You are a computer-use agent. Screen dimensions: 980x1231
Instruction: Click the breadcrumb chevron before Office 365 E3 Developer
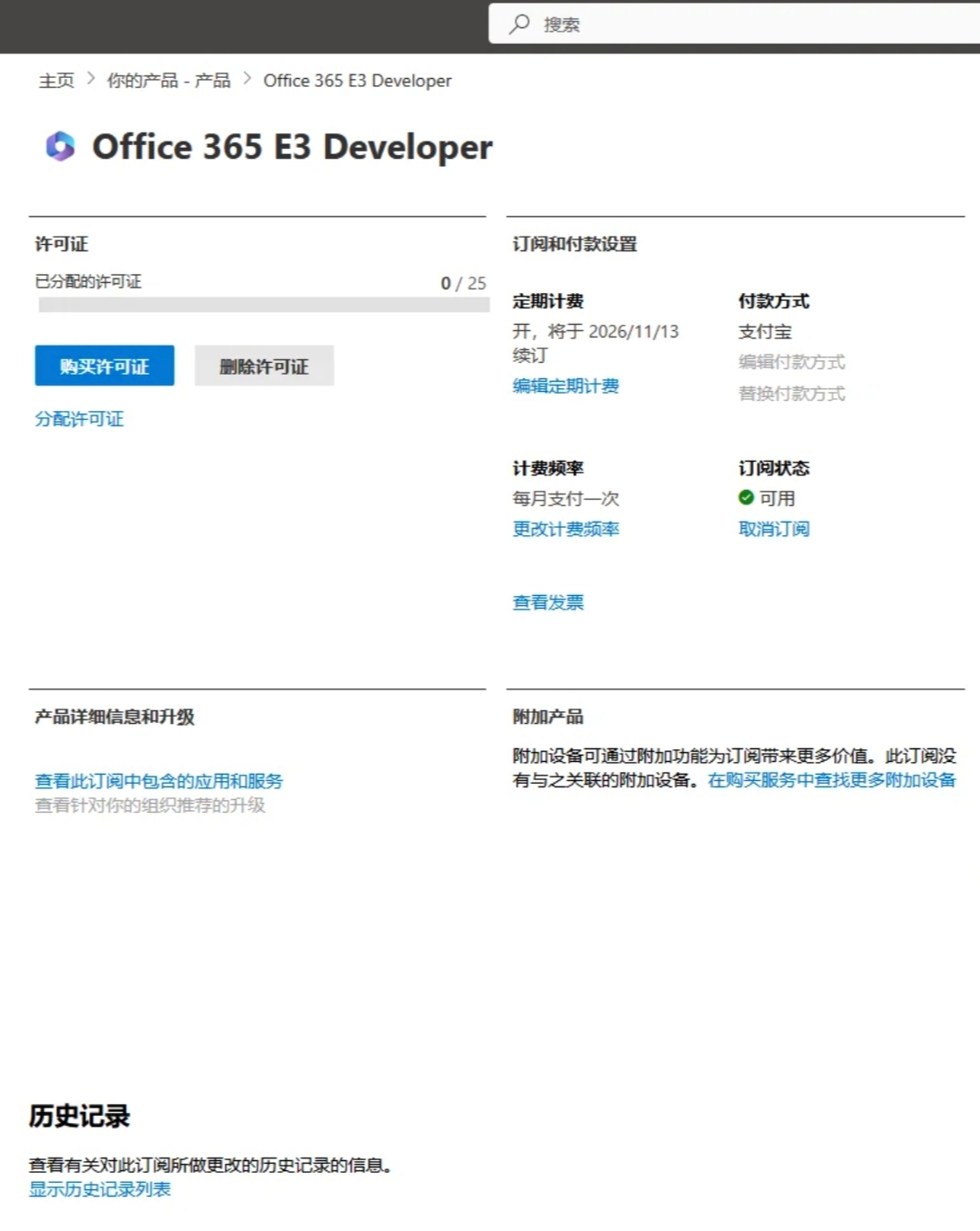[x=247, y=80]
